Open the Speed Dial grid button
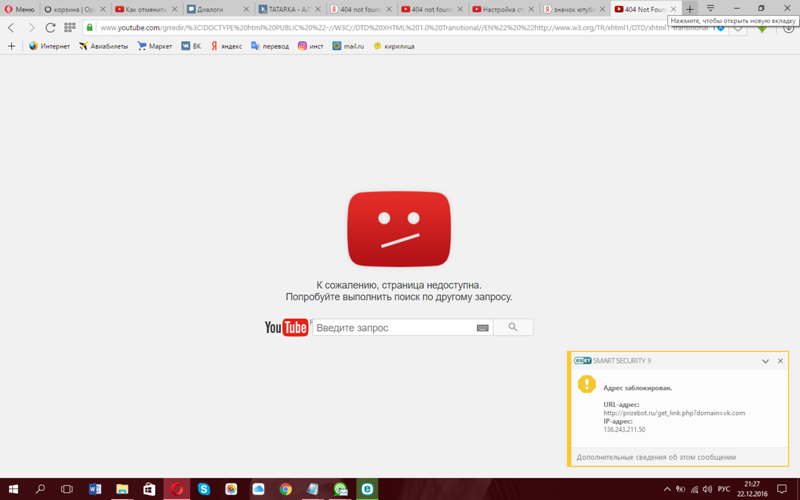The height and width of the screenshot is (500, 800). [x=70, y=27]
